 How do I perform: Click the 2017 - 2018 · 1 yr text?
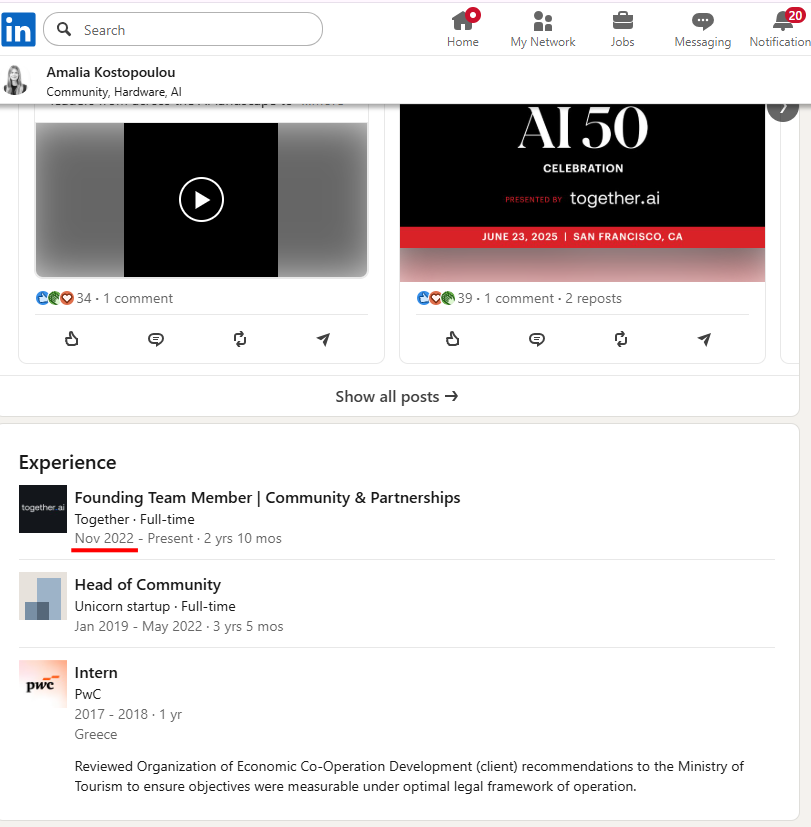(128, 715)
